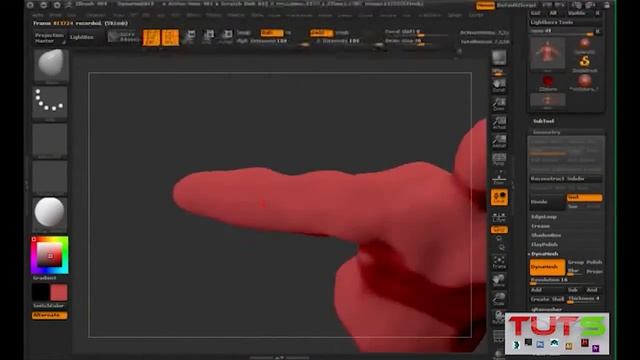Click the Scroll canvas icon
Screen dimensions: 640x360
point(499,85)
